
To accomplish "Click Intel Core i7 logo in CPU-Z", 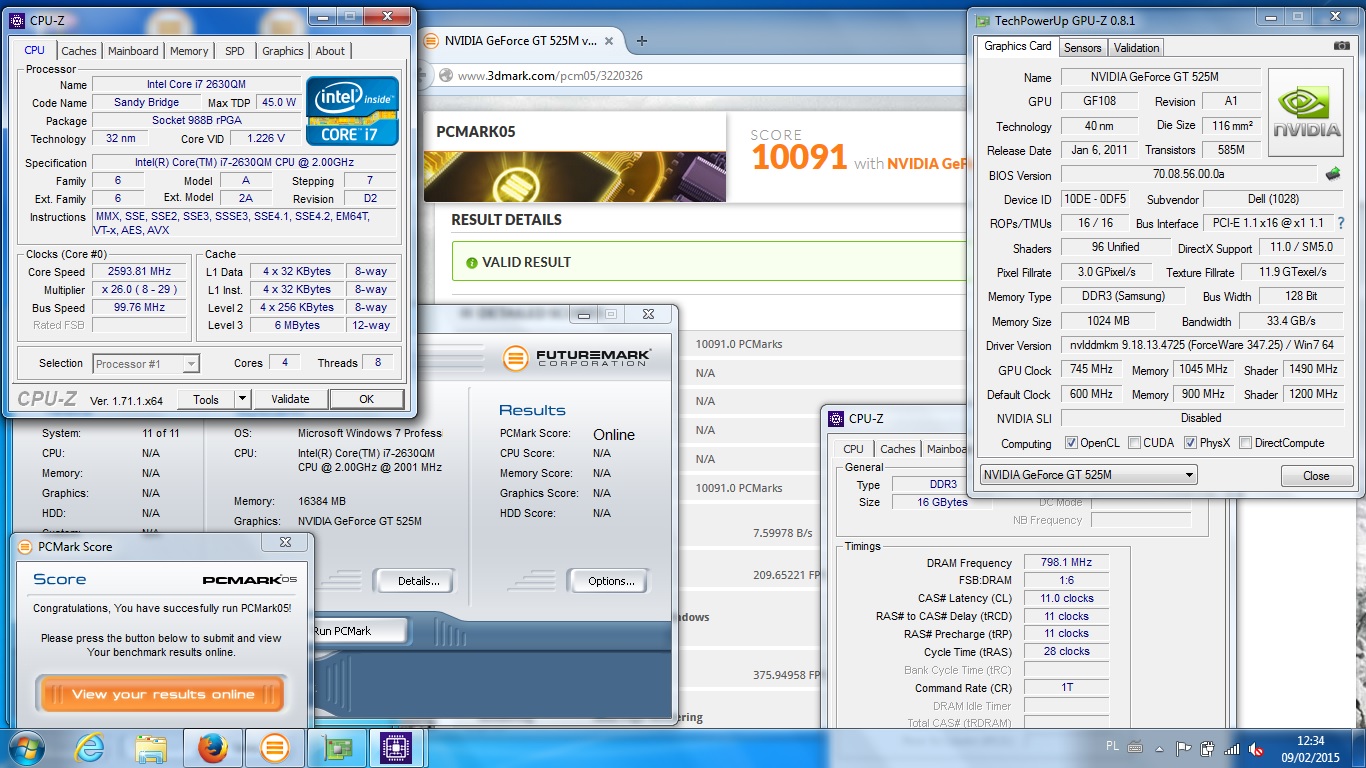I will pos(352,111).
